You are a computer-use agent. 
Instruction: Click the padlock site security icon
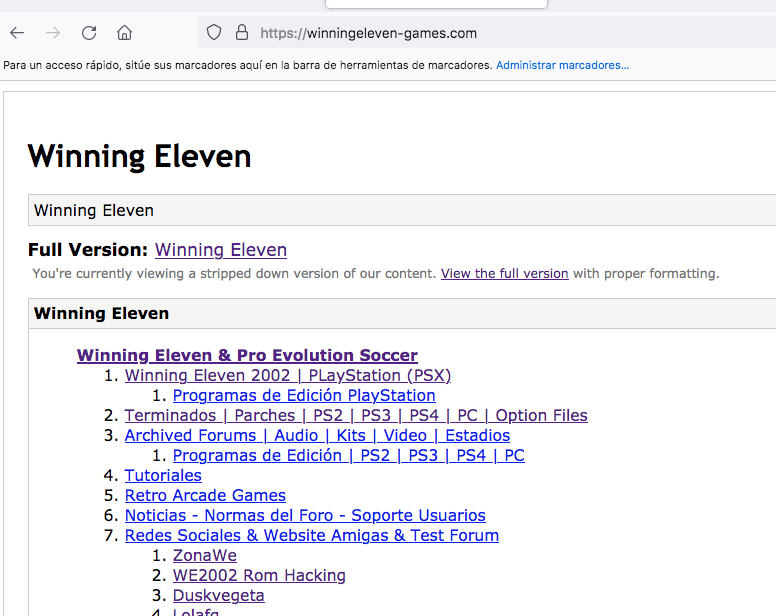pyautogui.click(x=242, y=33)
